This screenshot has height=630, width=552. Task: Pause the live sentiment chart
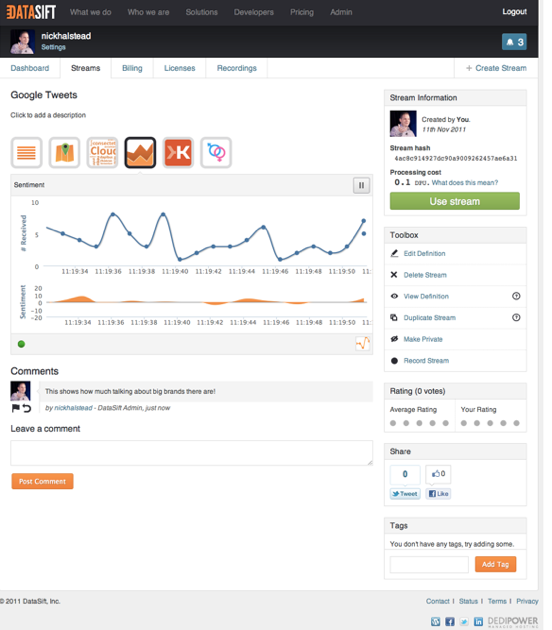tap(361, 185)
